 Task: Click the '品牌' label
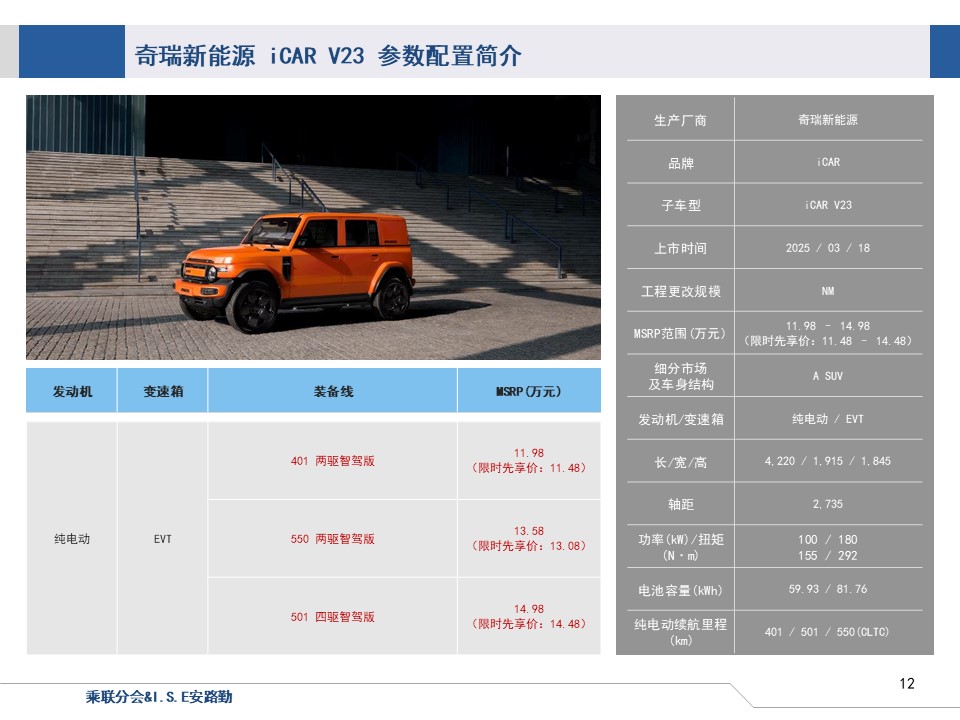pyautogui.click(x=680, y=163)
